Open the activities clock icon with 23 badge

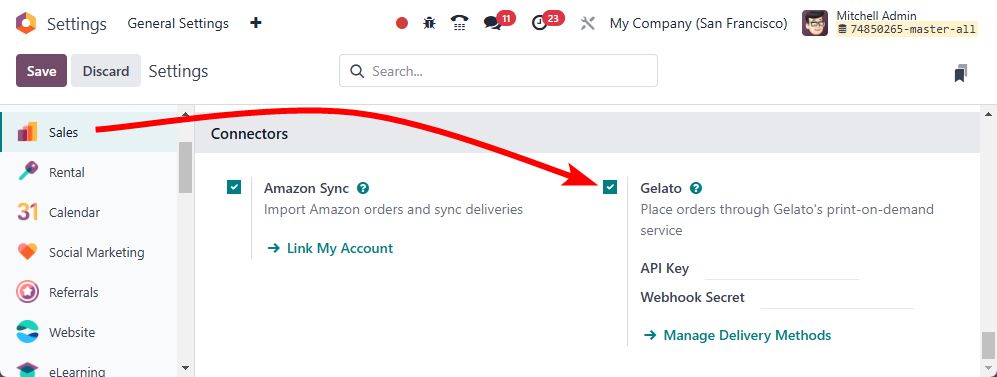(x=540, y=24)
